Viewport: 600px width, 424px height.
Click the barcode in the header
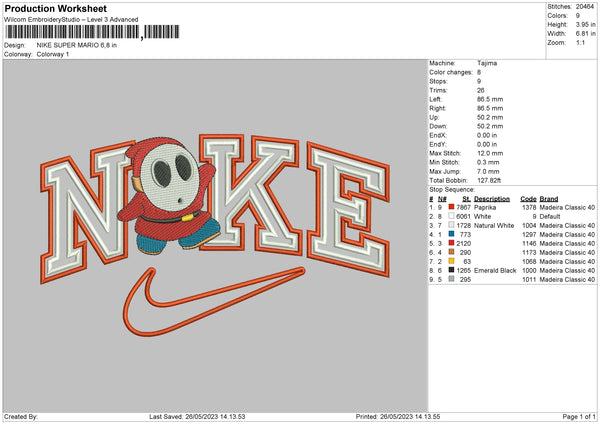[x=91, y=32]
